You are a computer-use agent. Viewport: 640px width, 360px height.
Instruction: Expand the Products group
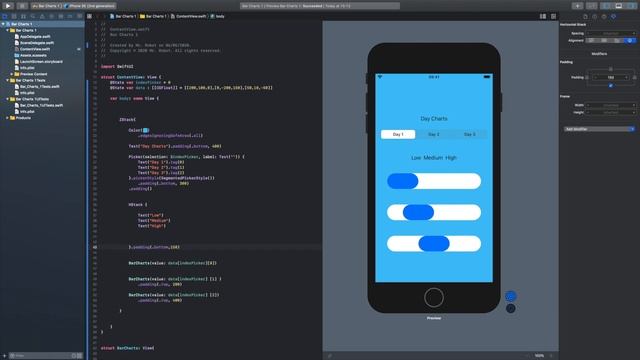click(x=8, y=118)
